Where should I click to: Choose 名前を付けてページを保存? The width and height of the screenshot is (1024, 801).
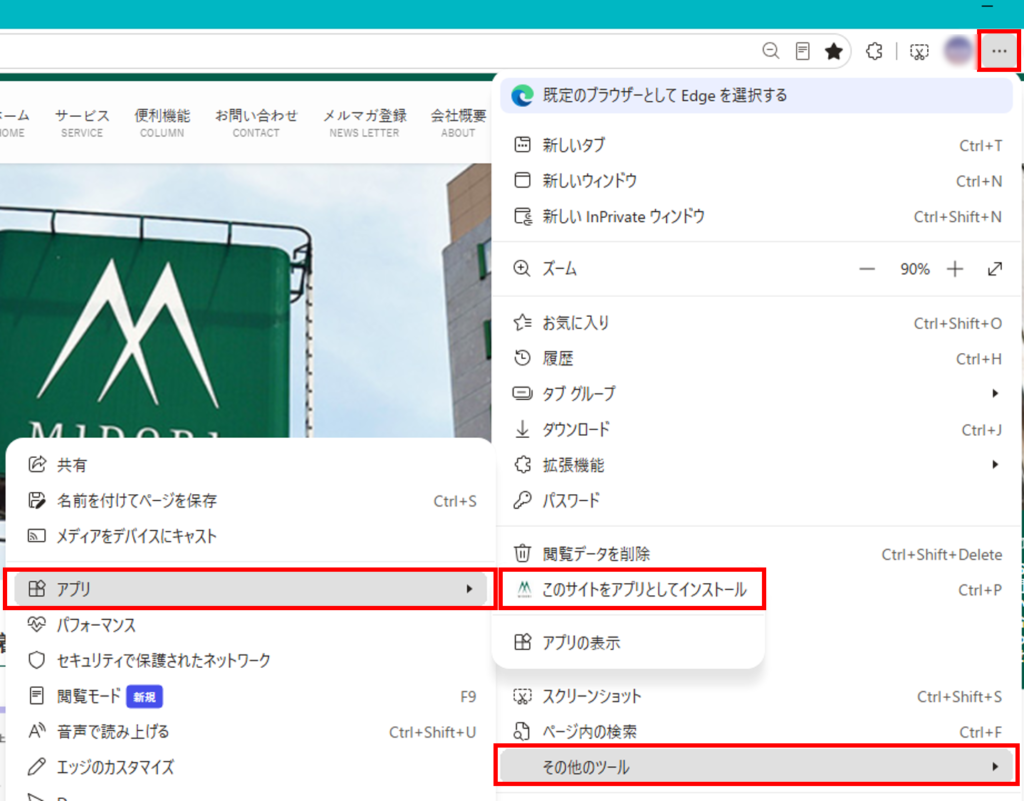(x=251, y=501)
